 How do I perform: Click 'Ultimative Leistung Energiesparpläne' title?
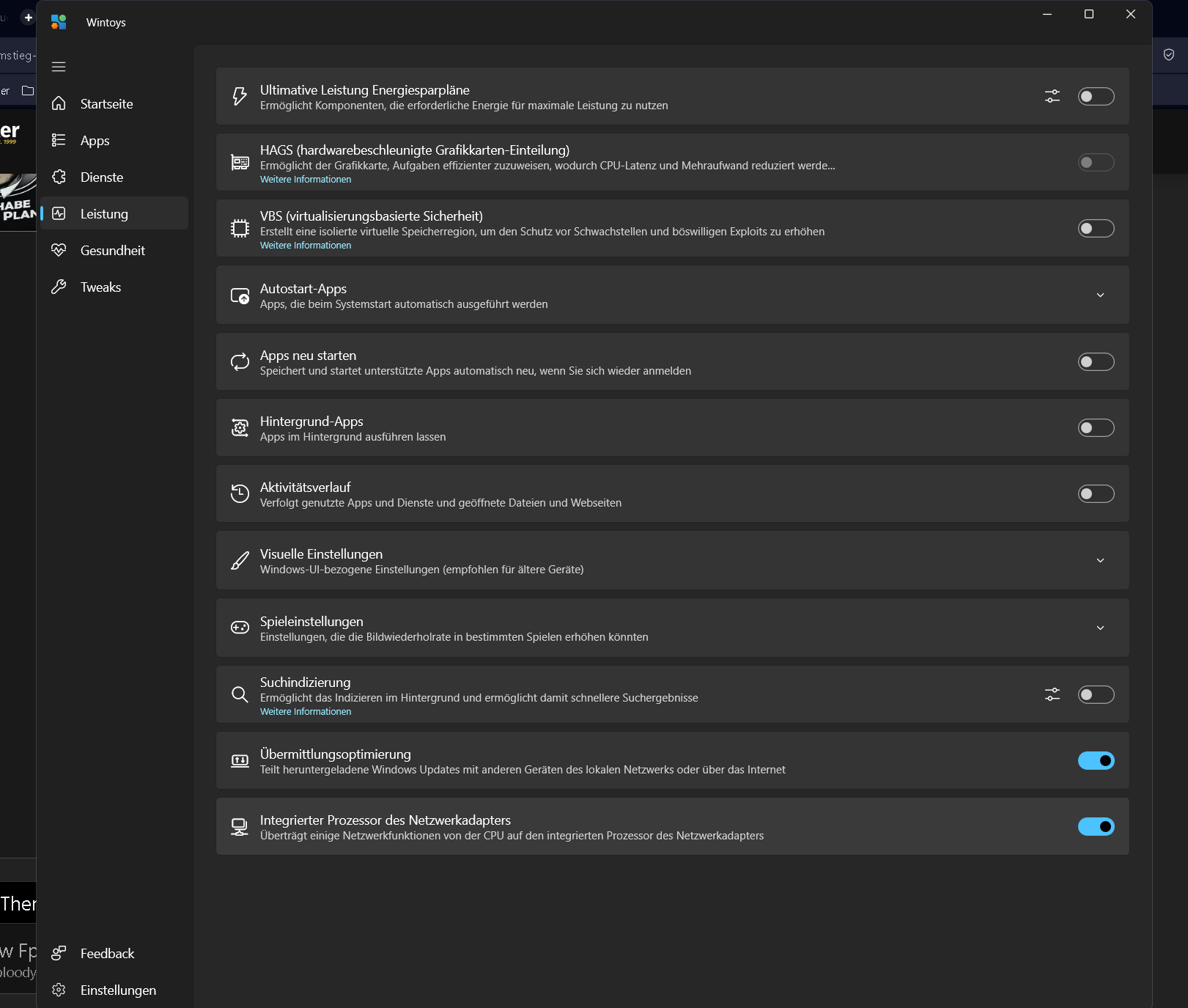tap(365, 90)
